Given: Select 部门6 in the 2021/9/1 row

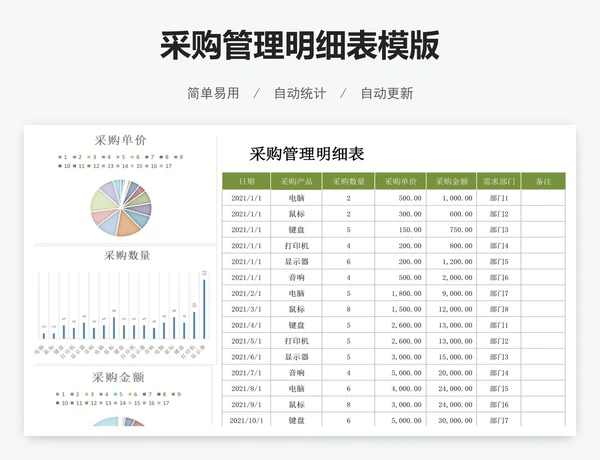Looking at the screenshot, I should coord(499,405).
